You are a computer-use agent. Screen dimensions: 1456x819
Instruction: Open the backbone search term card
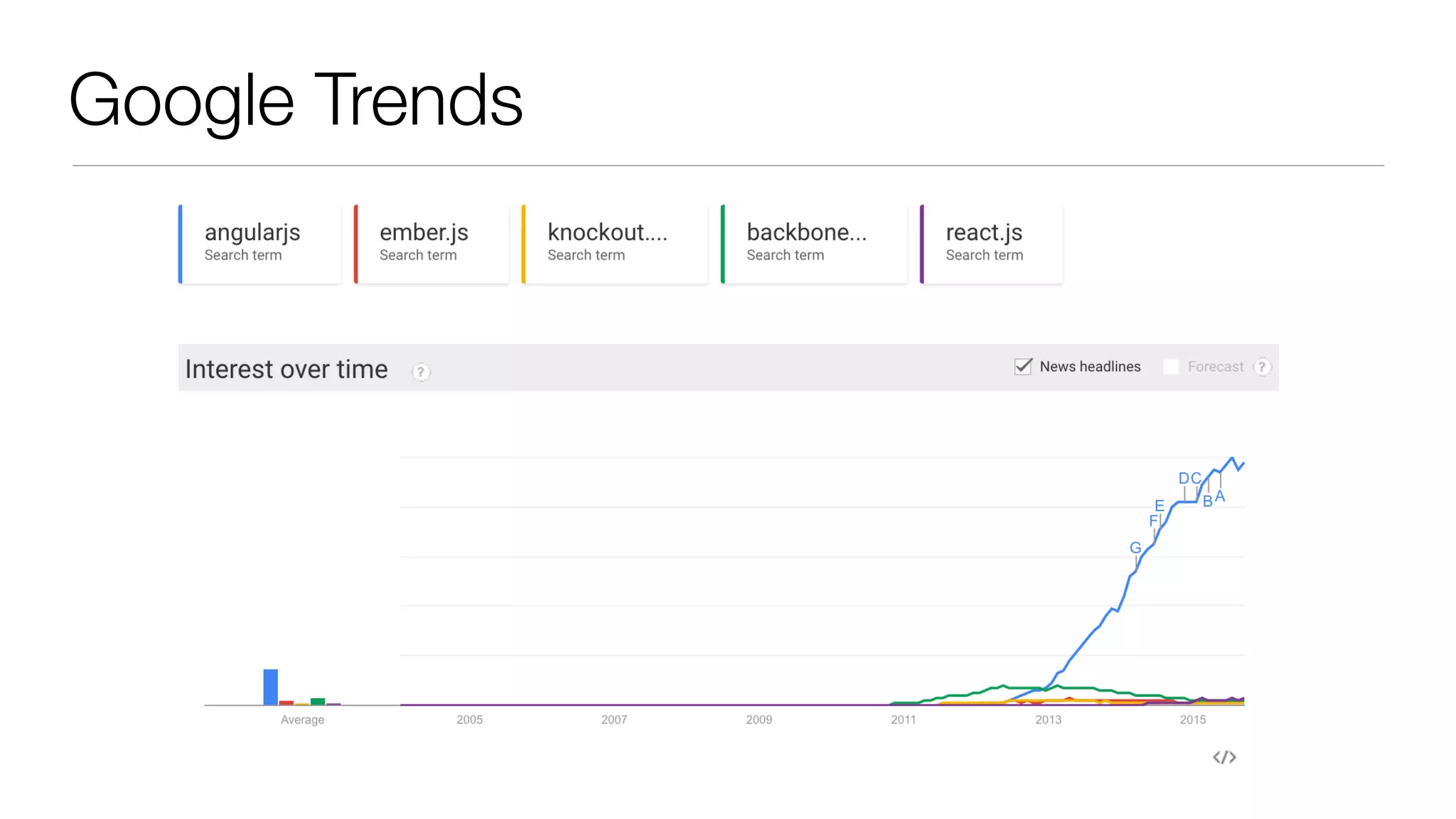pos(814,244)
